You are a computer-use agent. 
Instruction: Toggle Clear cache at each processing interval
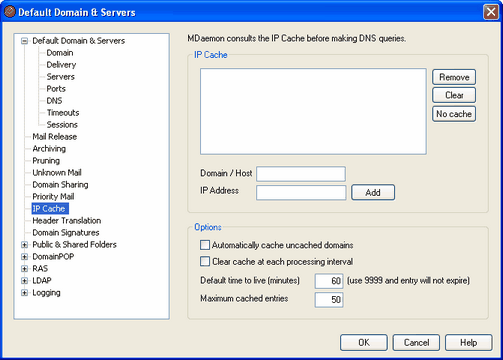point(205,261)
